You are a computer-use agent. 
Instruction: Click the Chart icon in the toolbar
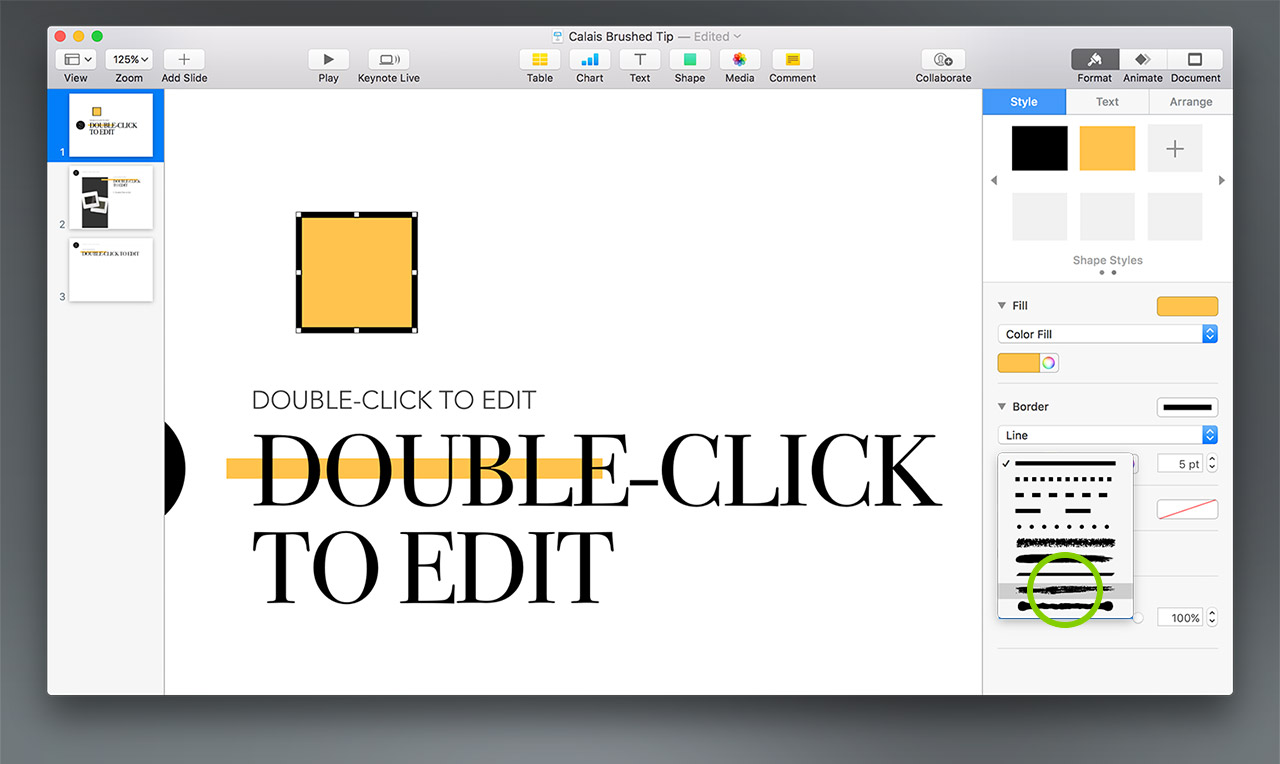[x=590, y=60]
